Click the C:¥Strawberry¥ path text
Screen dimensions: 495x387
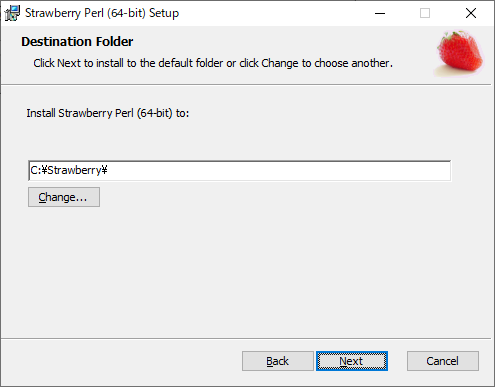[x=69, y=170]
